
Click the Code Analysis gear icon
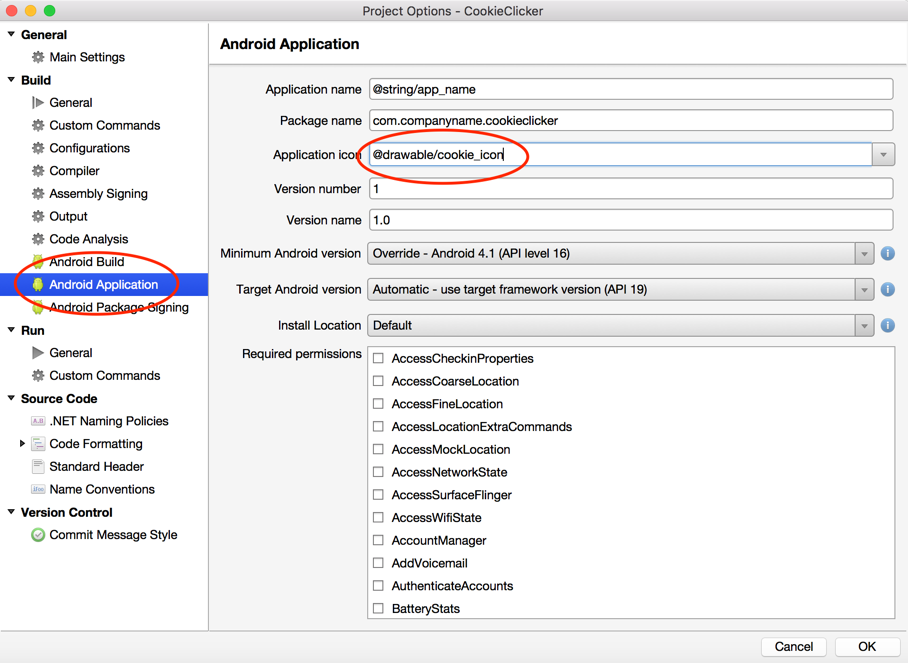tap(38, 239)
